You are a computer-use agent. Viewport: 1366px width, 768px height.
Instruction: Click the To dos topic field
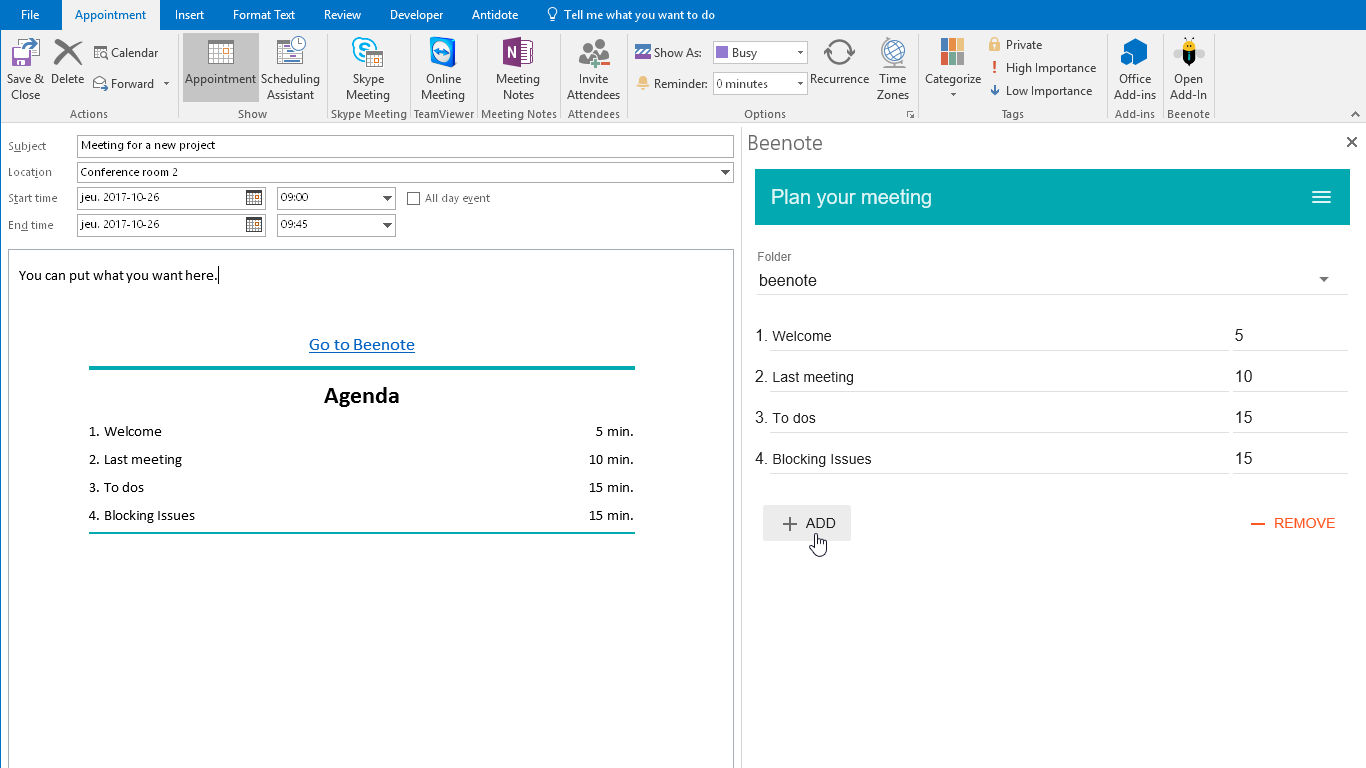998,418
